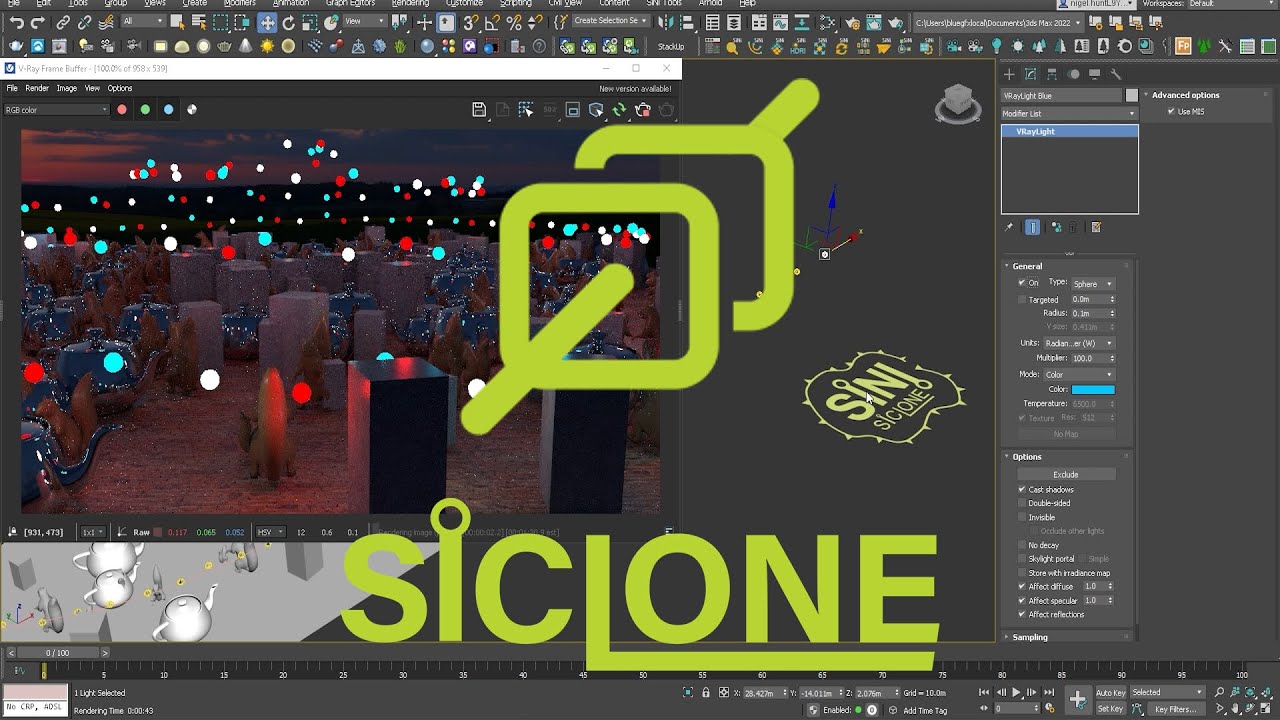Image resolution: width=1280 pixels, height=720 pixels.
Task: Click the Set Key button
Action: coord(1110,709)
